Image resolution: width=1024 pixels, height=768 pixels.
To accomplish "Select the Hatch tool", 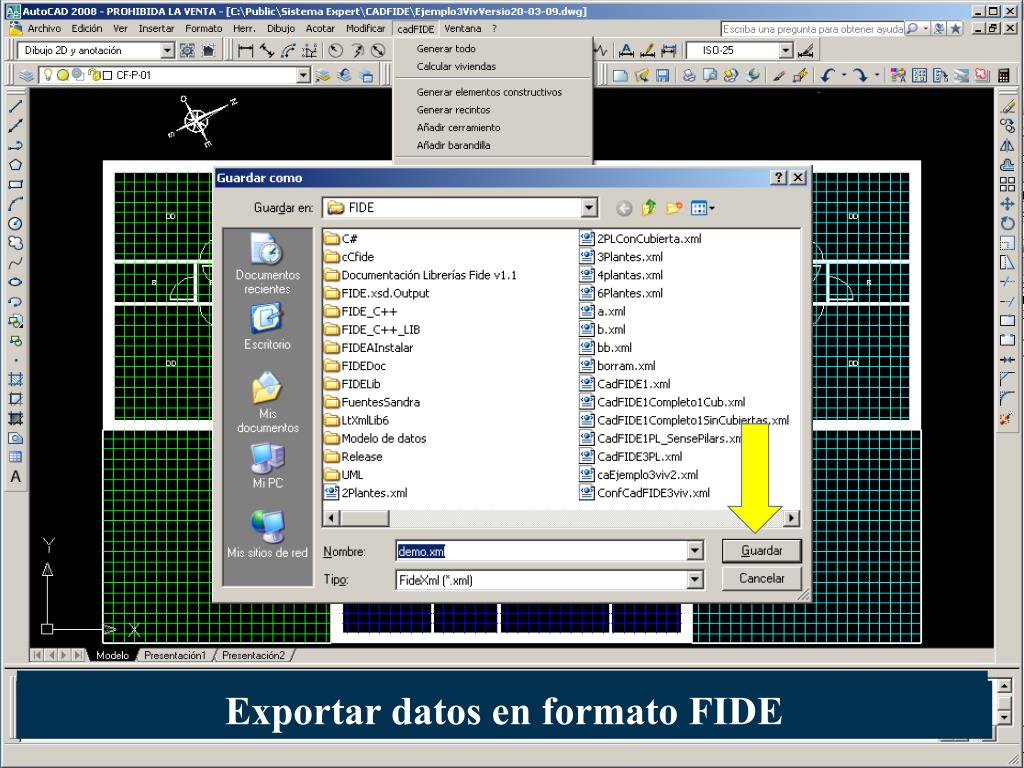I will tap(15, 379).
